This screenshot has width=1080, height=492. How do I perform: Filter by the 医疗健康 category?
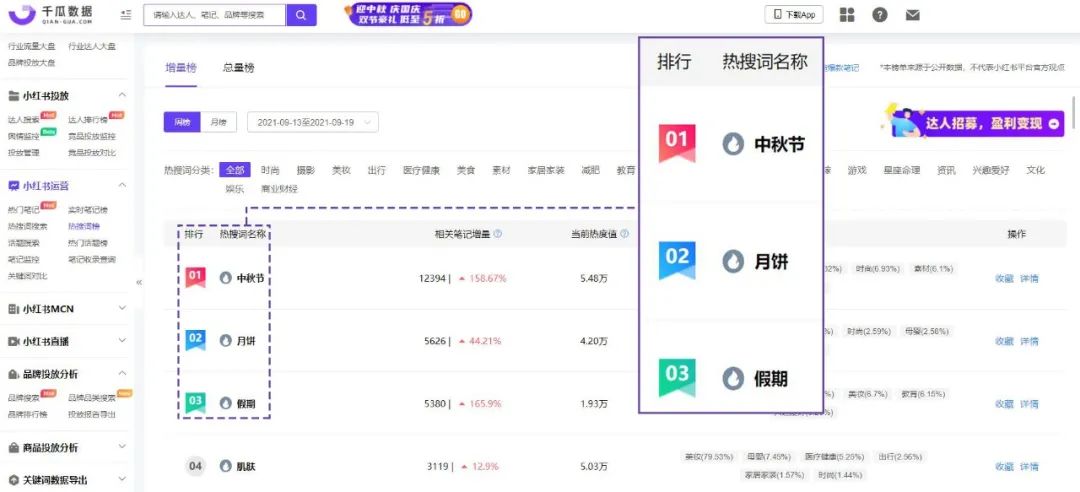click(x=422, y=170)
